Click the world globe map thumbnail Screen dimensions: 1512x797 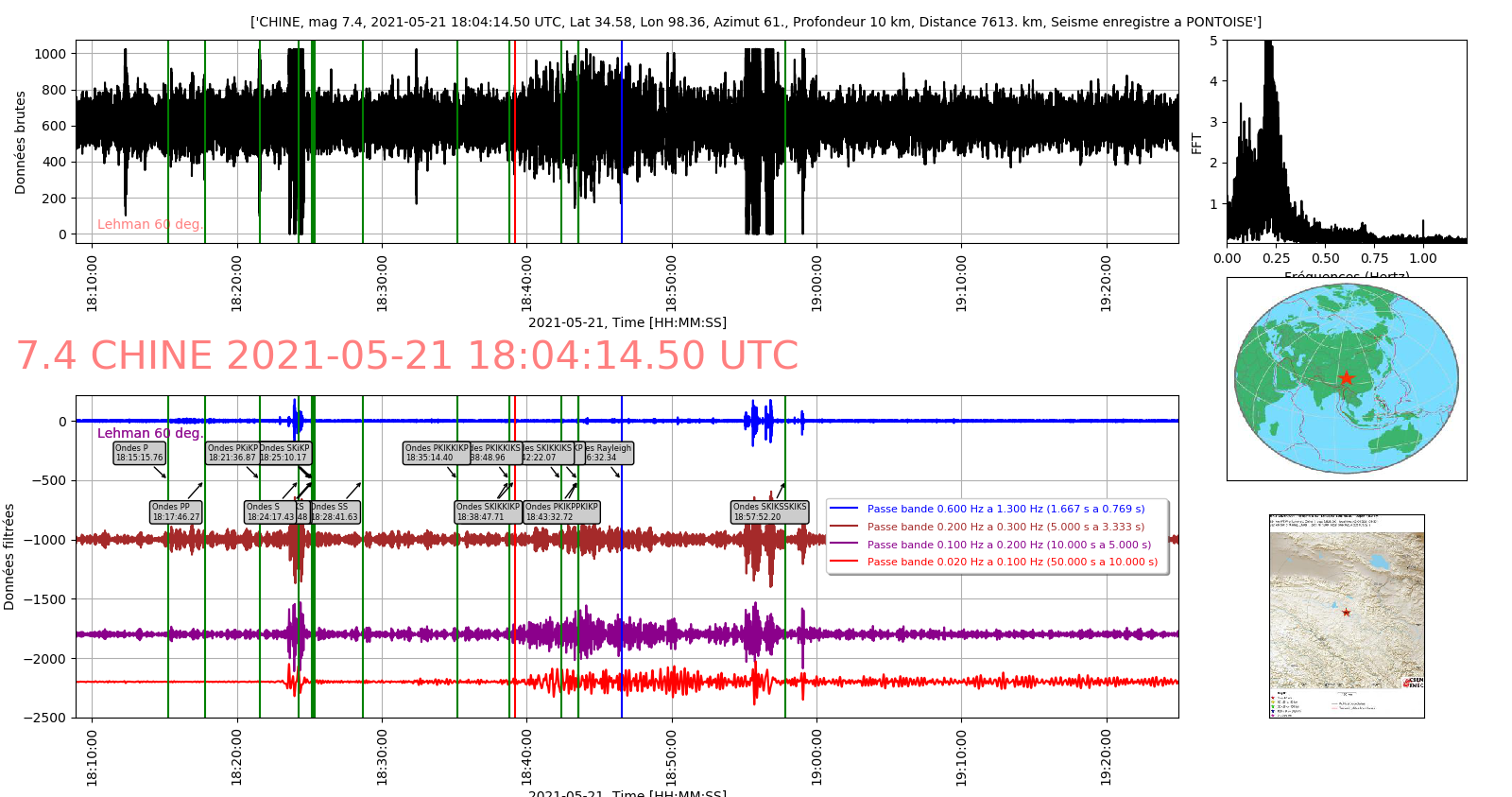coord(1346,378)
